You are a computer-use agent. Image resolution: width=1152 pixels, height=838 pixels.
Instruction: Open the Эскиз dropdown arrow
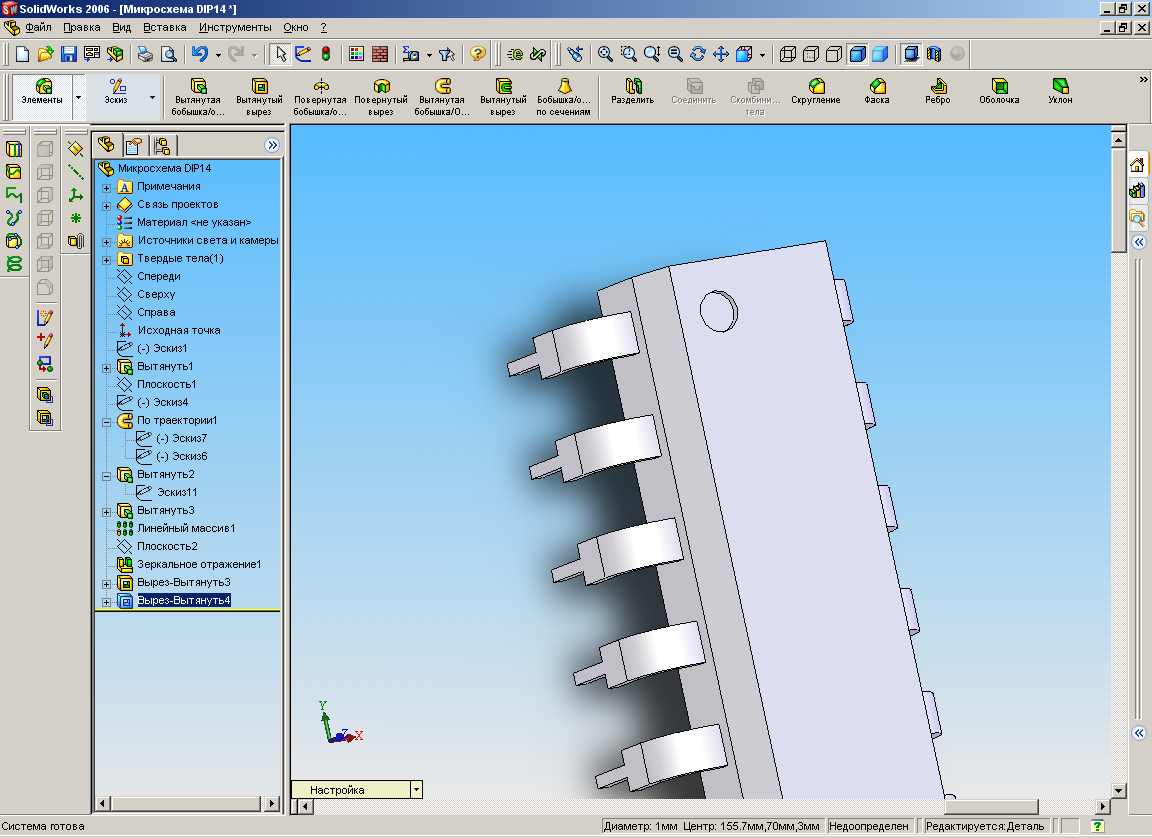point(152,97)
